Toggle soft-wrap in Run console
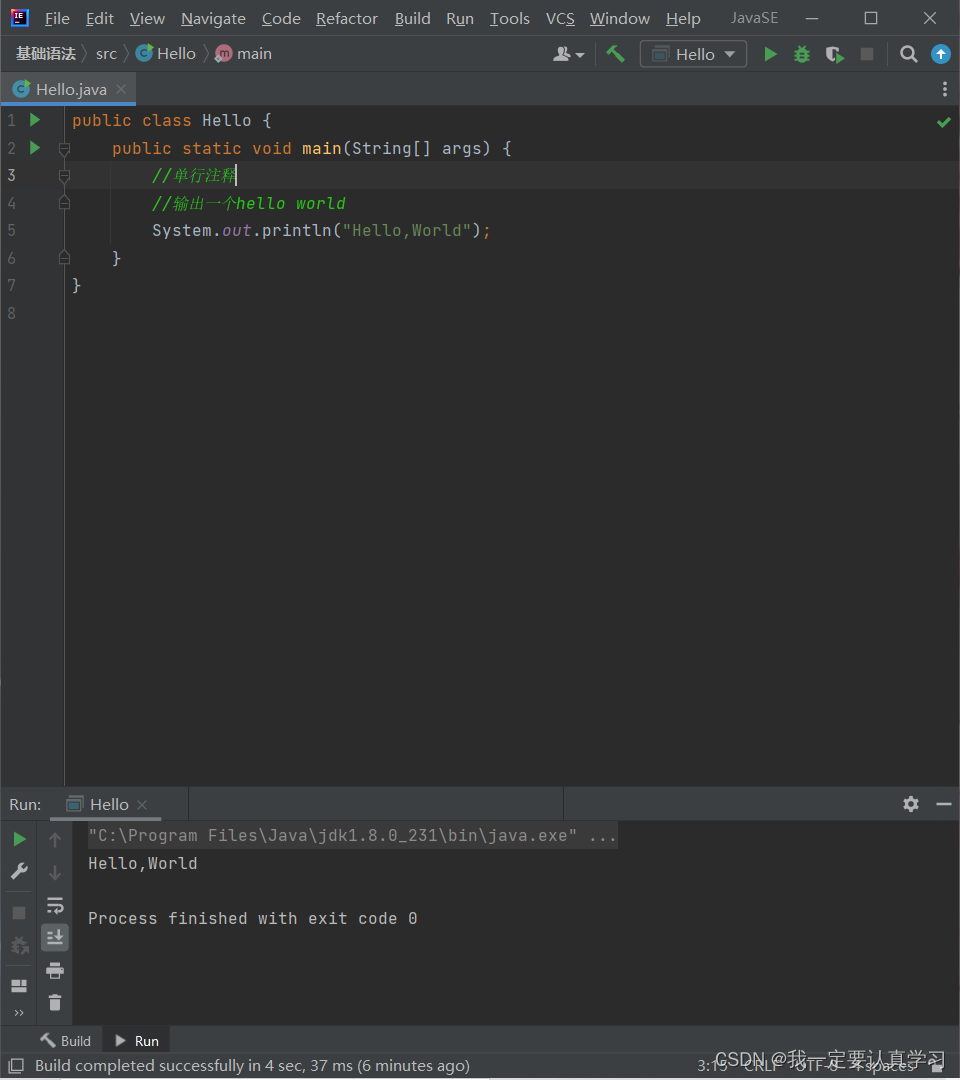960x1080 pixels. pyautogui.click(x=55, y=905)
